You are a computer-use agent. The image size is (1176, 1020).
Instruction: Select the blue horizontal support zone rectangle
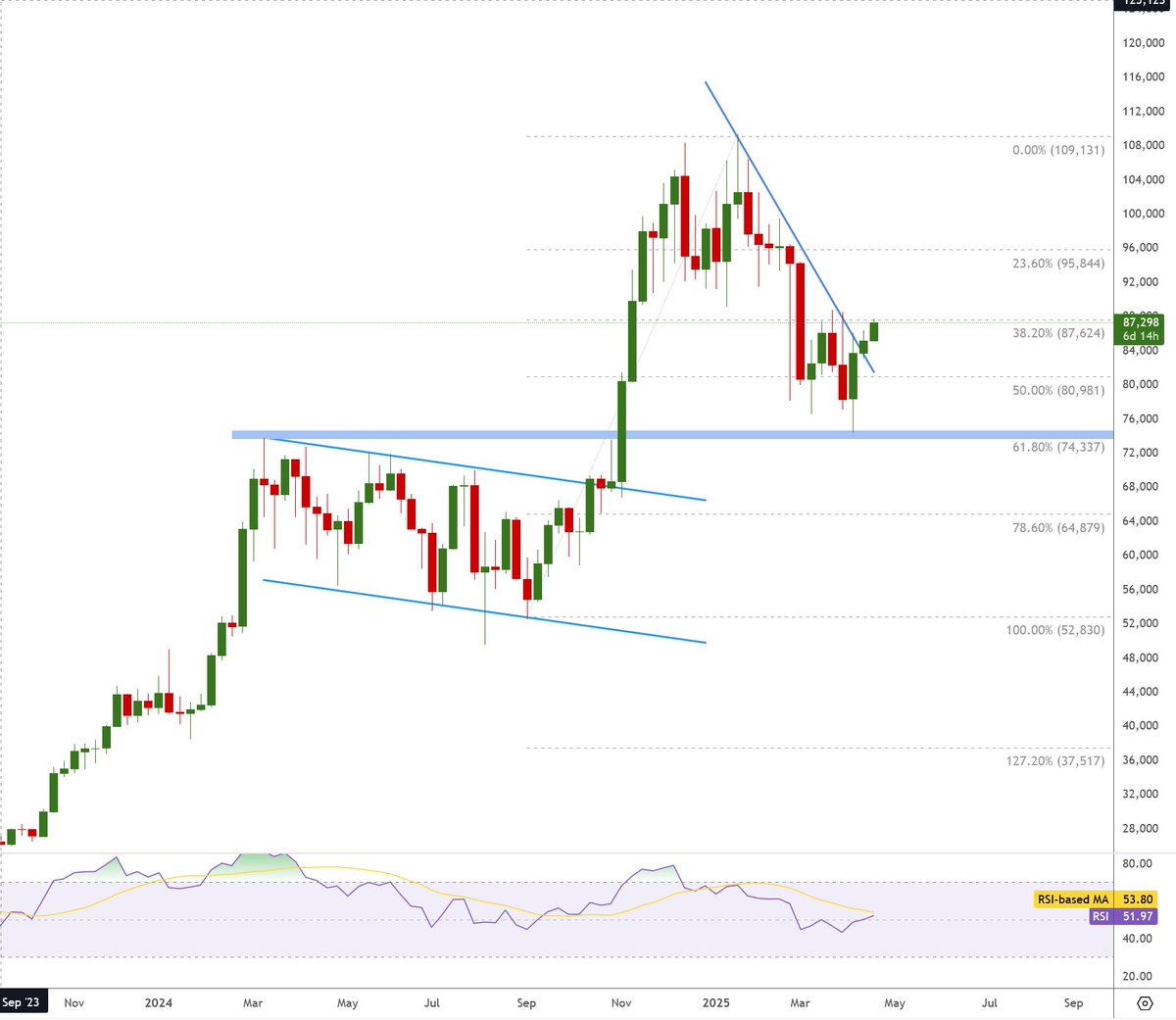pos(672,435)
